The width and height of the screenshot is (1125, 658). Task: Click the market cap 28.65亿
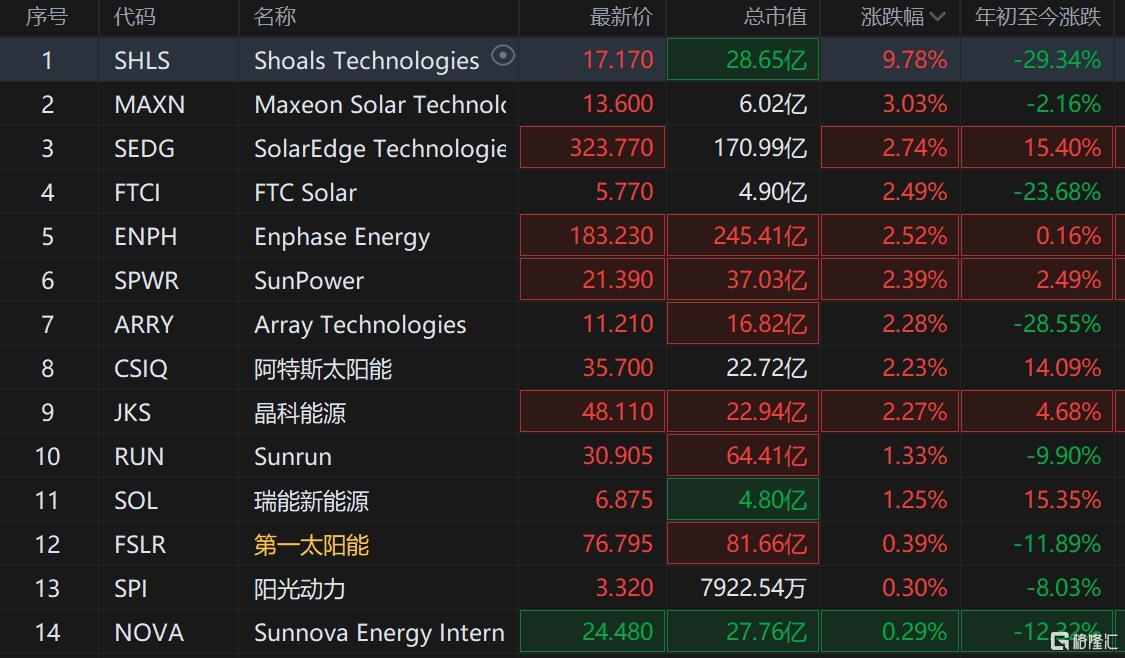766,60
